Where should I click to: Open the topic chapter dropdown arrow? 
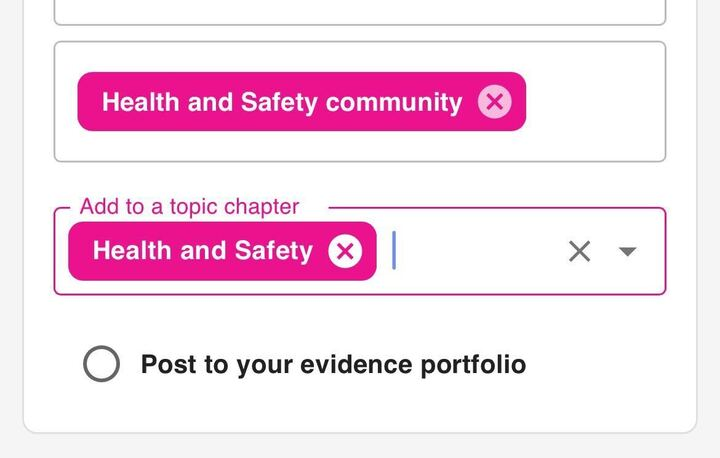tap(628, 251)
